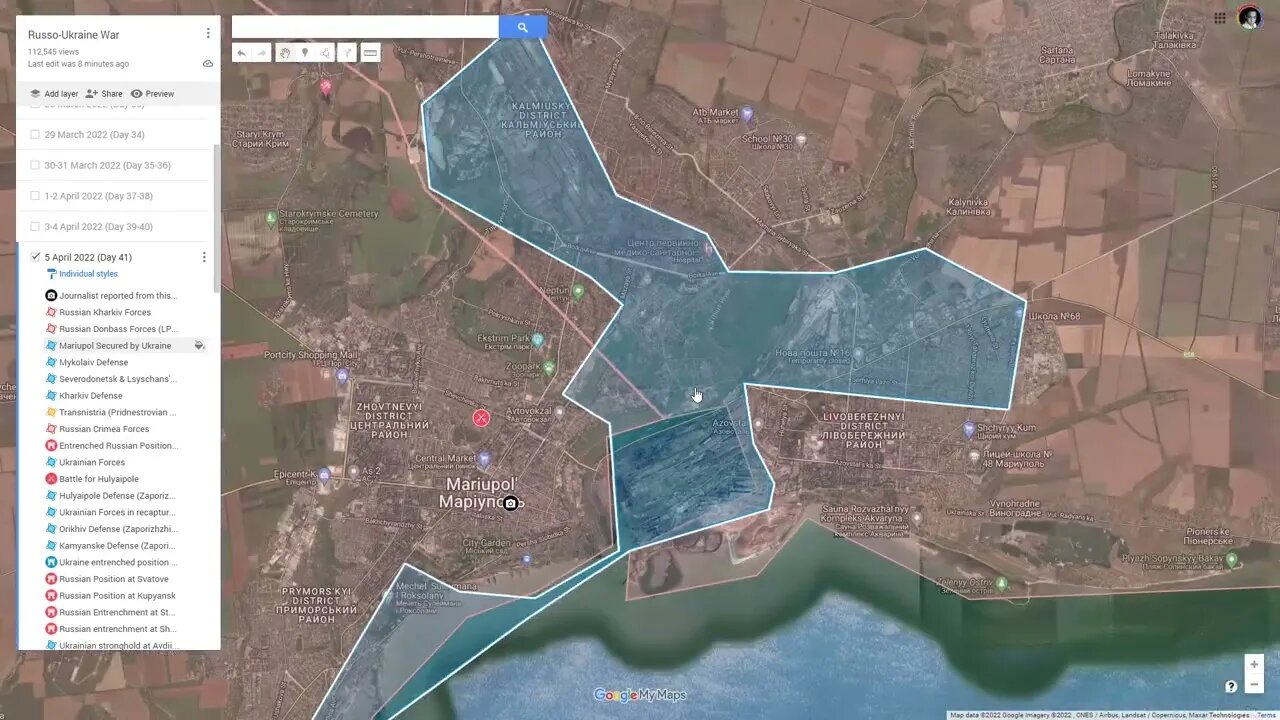Click the layer panel scrollbar

coord(217,218)
